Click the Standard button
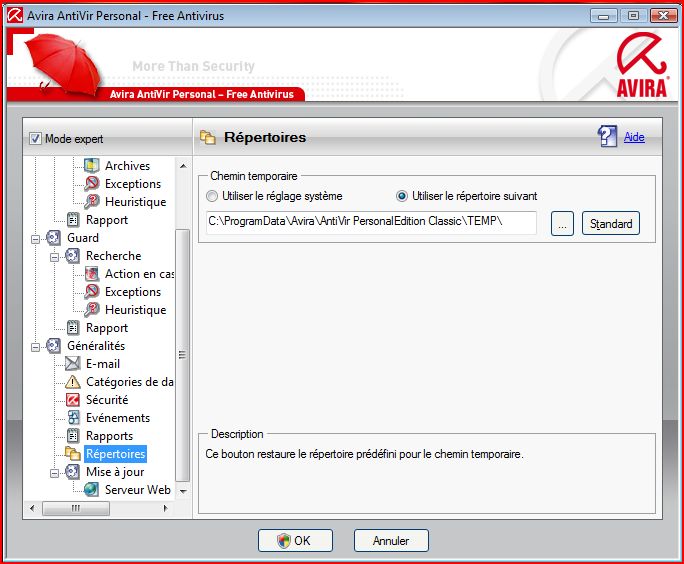684x564 pixels. [x=611, y=223]
